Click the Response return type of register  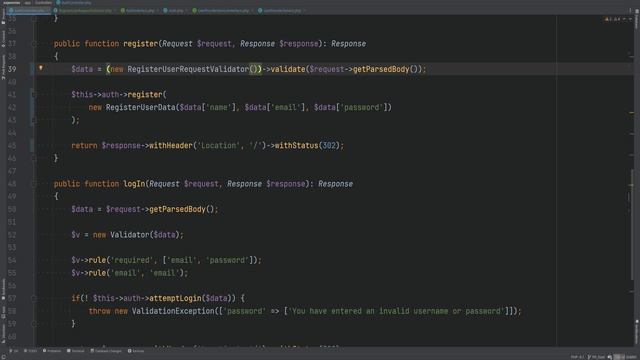tap(349, 44)
